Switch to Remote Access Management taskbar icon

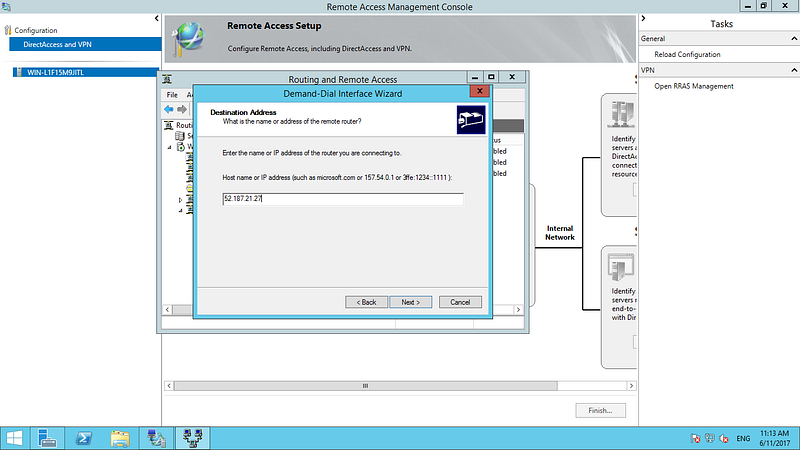pos(156,438)
